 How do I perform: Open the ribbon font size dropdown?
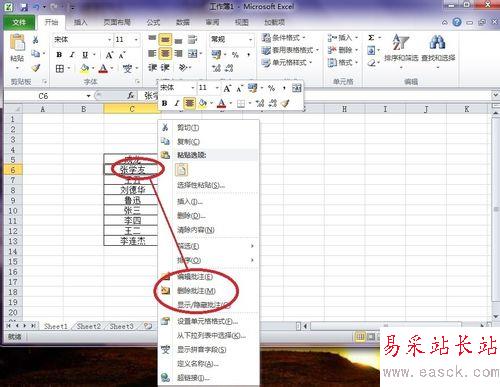(x=136, y=40)
